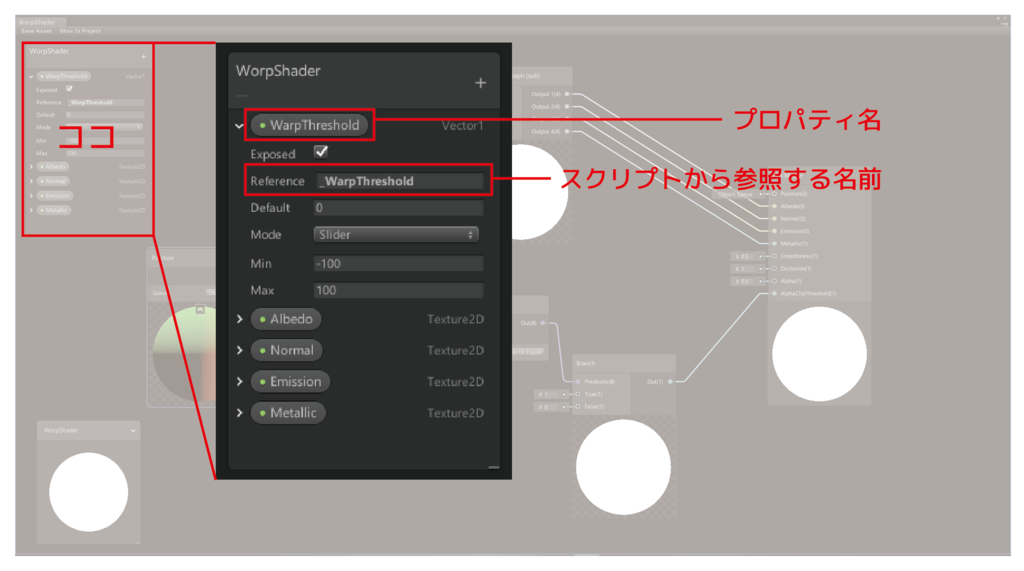Select the Metallic property pill in enlarged panel

pyautogui.click(x=287, y=413)
